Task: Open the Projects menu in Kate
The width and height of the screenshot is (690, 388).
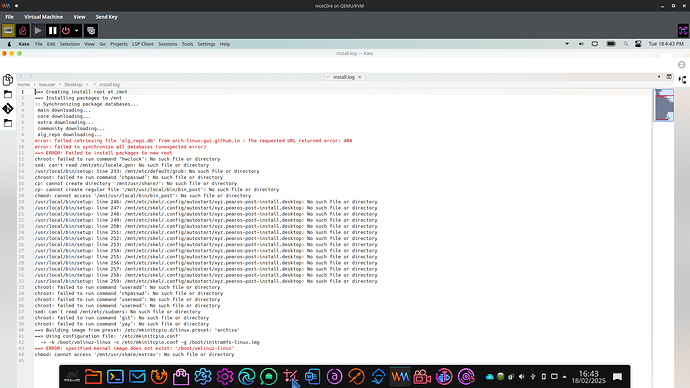Action: tap(119, 44)
